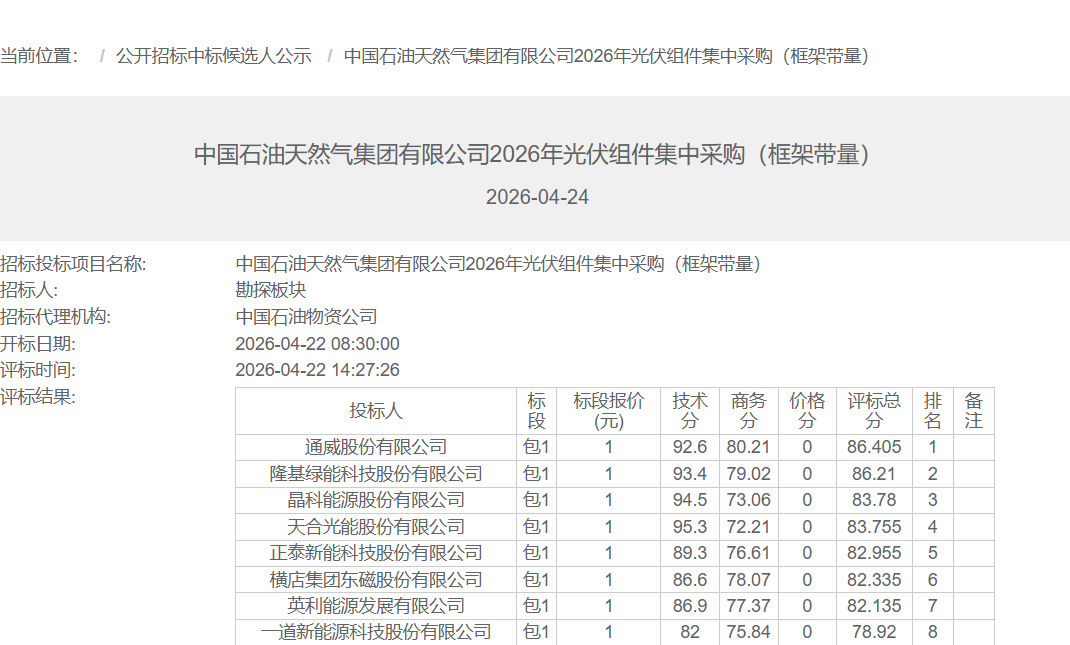
Task: Click the 天合光能股份有限公司 cell
Action: coord(375,527)
